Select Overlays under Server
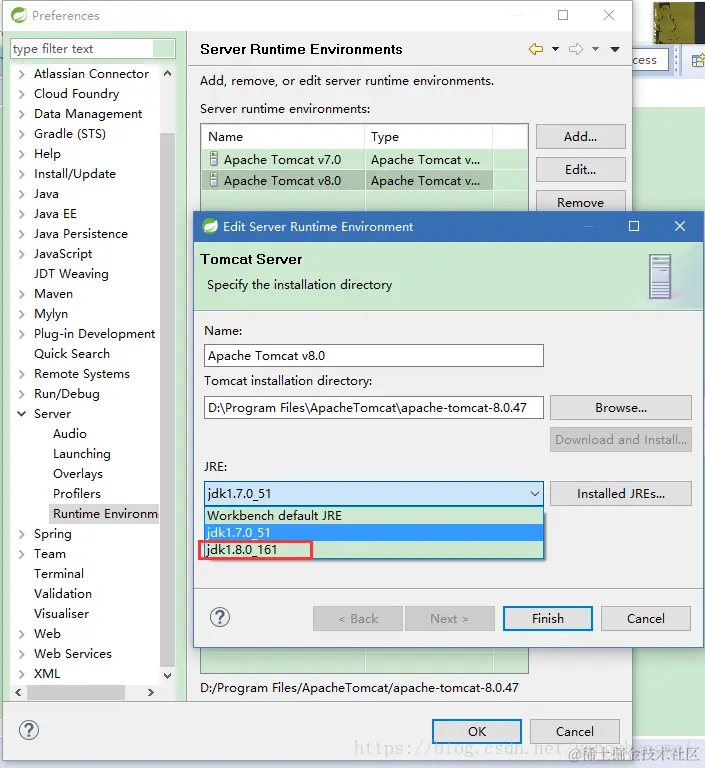 tap(78, 474)
